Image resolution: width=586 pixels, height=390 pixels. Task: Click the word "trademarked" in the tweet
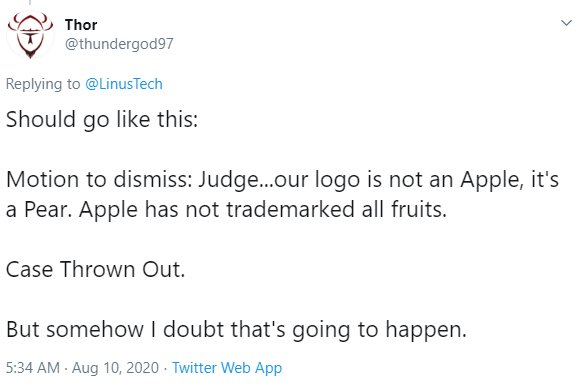click(290, 209)
